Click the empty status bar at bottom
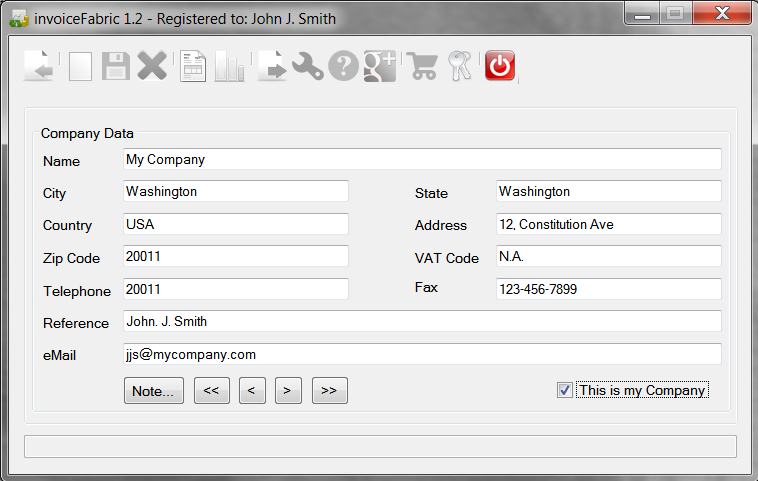This screenshot has width=758, height=481. 380,447
